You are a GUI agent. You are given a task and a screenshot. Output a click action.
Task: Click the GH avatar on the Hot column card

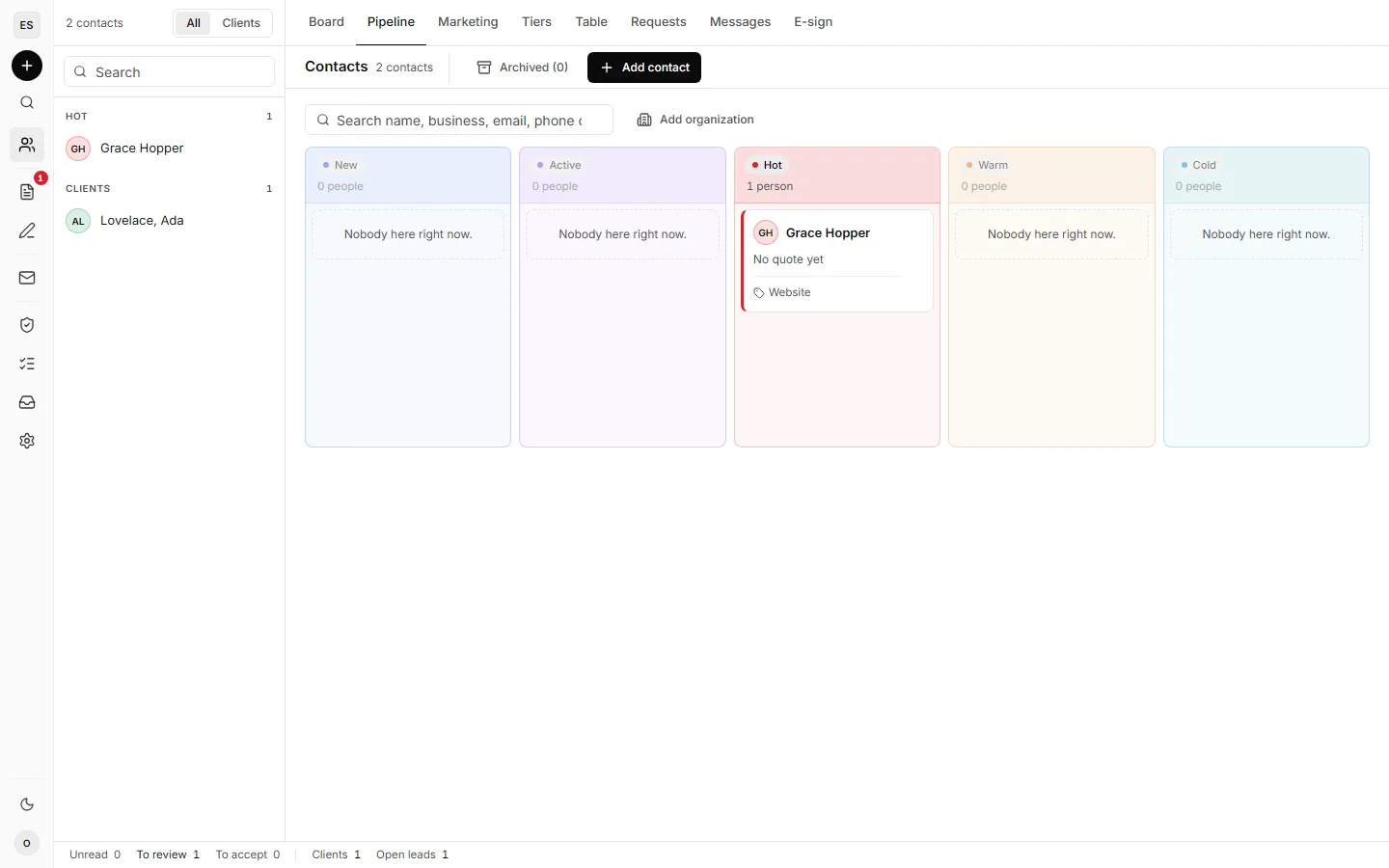(x=766, y=232)
